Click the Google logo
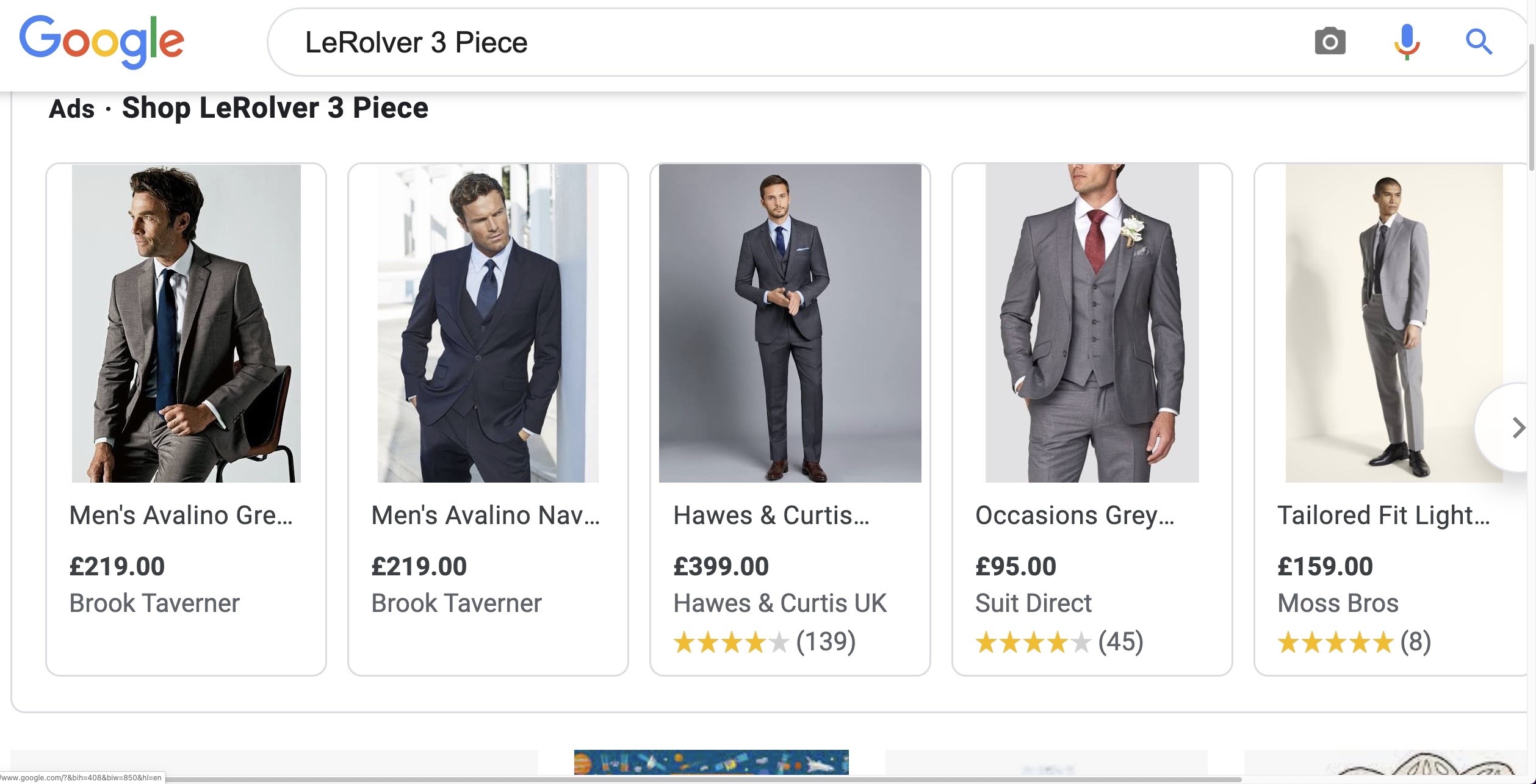 click(101, 41)
